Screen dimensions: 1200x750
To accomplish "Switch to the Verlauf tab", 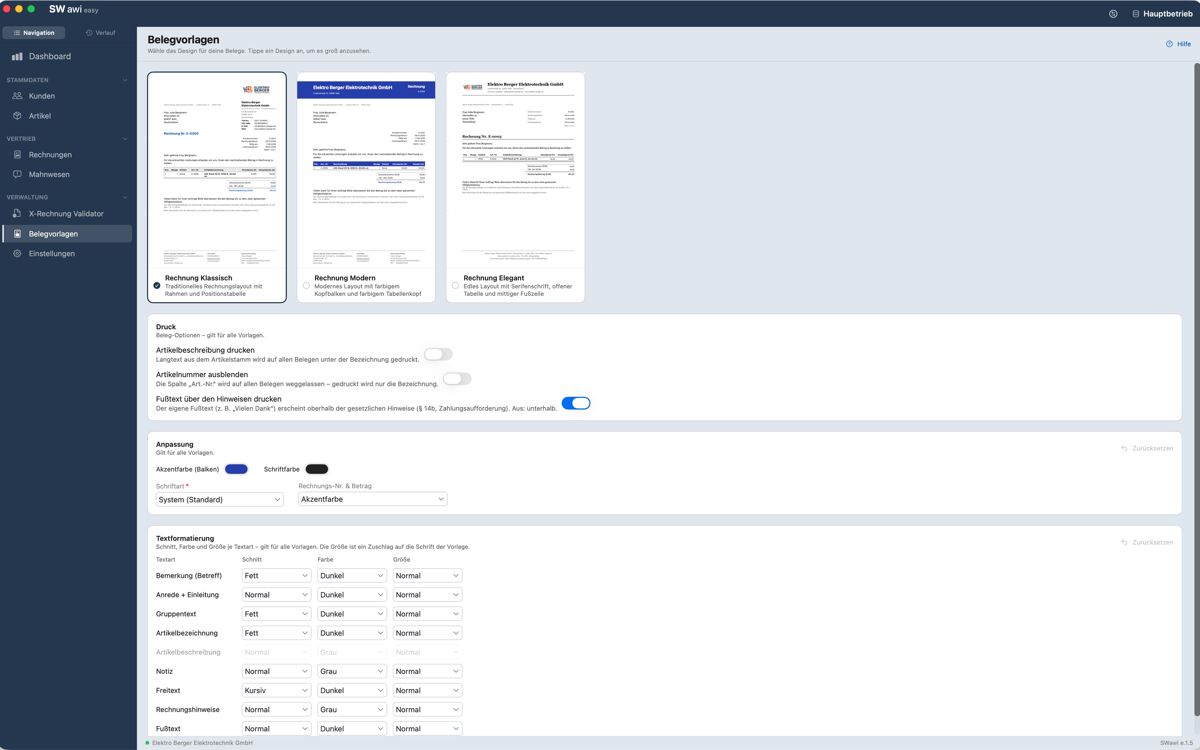I will click(100, 33).
